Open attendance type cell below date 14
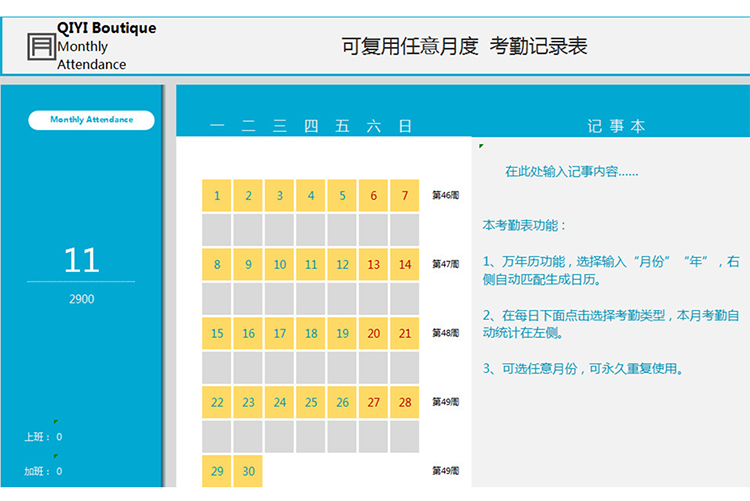 [x=404, y=299]
